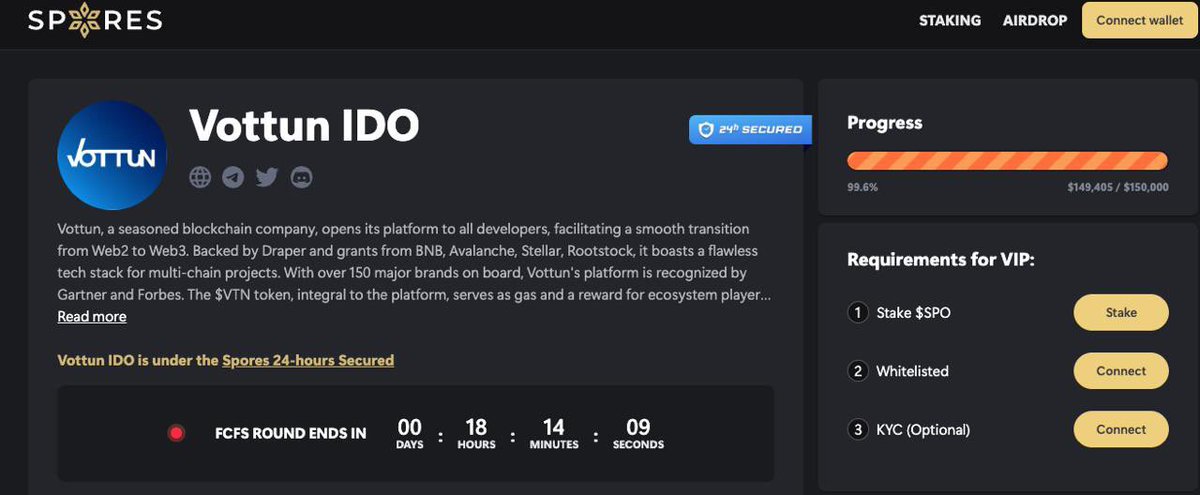Click the 18 HOURS countdown value
1200x495 pixels.
point(477,432)
